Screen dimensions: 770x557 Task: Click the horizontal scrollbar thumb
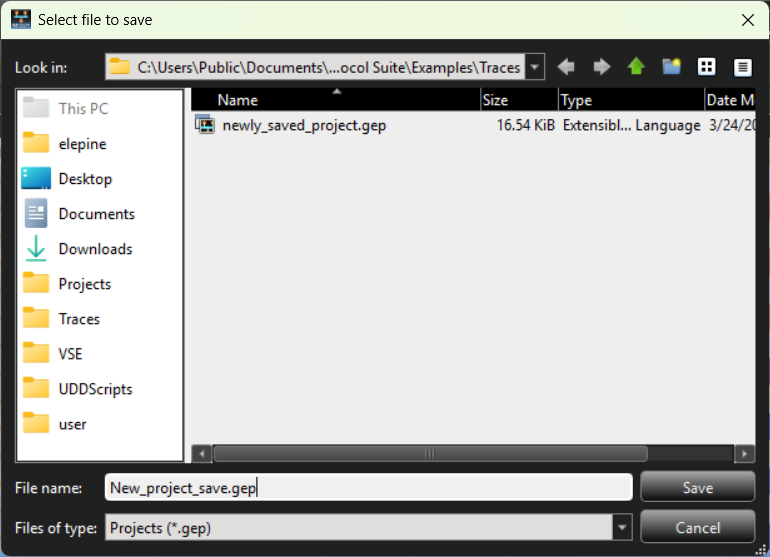pos(430,454)
